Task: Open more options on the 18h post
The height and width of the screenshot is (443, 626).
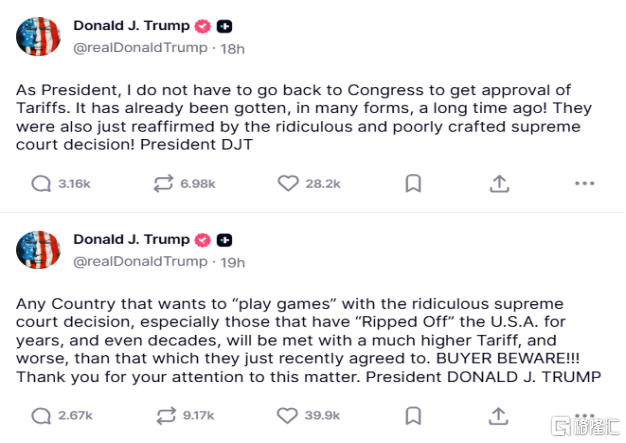Action: click(x=585, y=183)
